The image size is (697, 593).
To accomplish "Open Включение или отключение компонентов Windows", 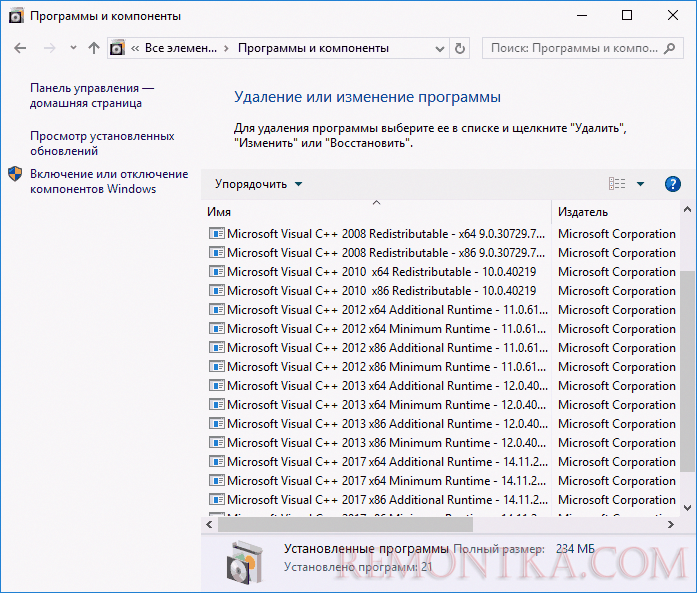I will click(x=109, y=181).
